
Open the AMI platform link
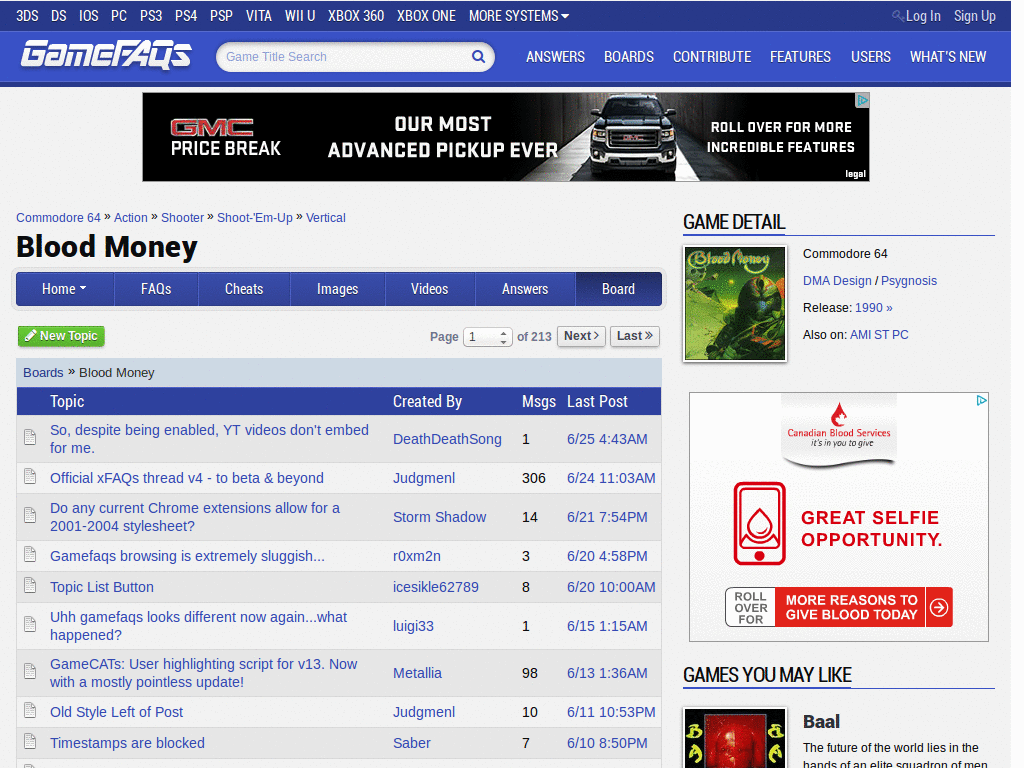click(x=860, y=334)
